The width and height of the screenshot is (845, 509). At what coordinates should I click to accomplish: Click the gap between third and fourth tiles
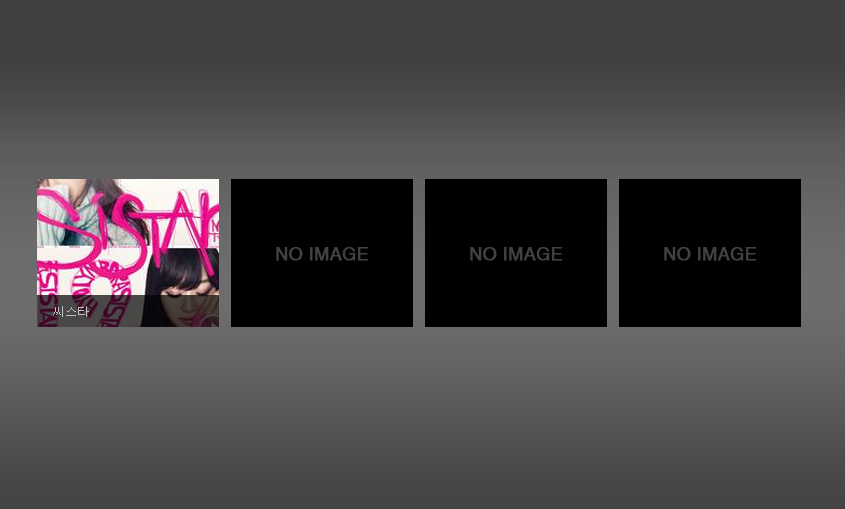613,253
